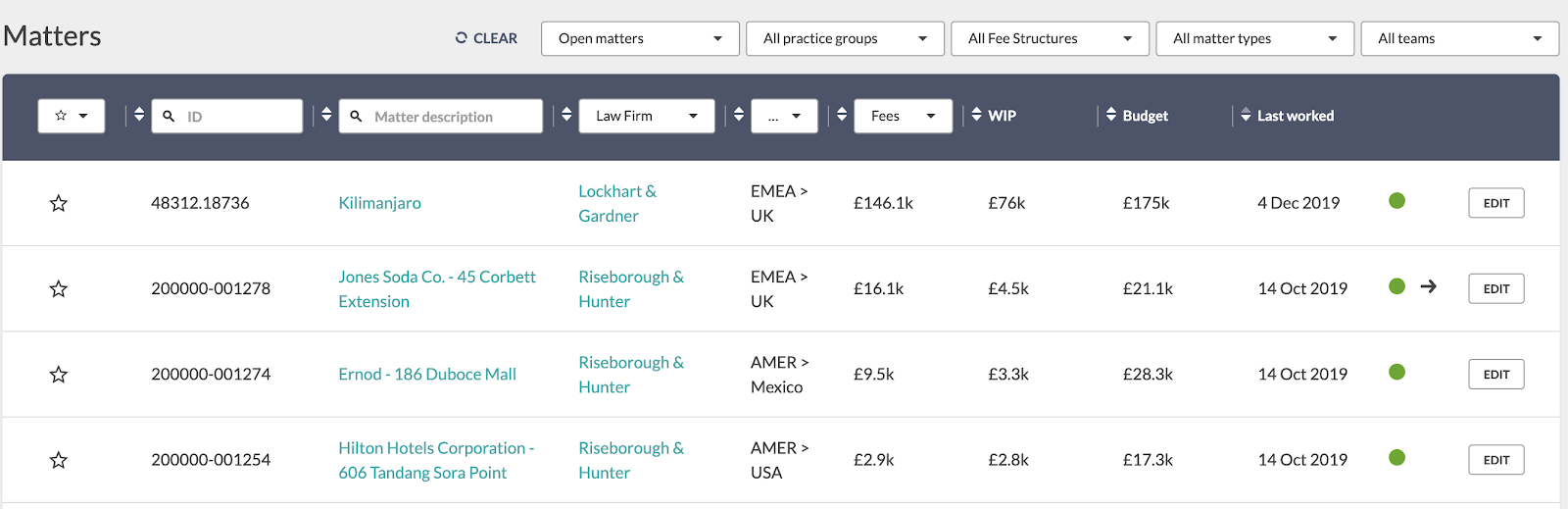Click the CLEAR filters refresh icon

tap(461, 38)
